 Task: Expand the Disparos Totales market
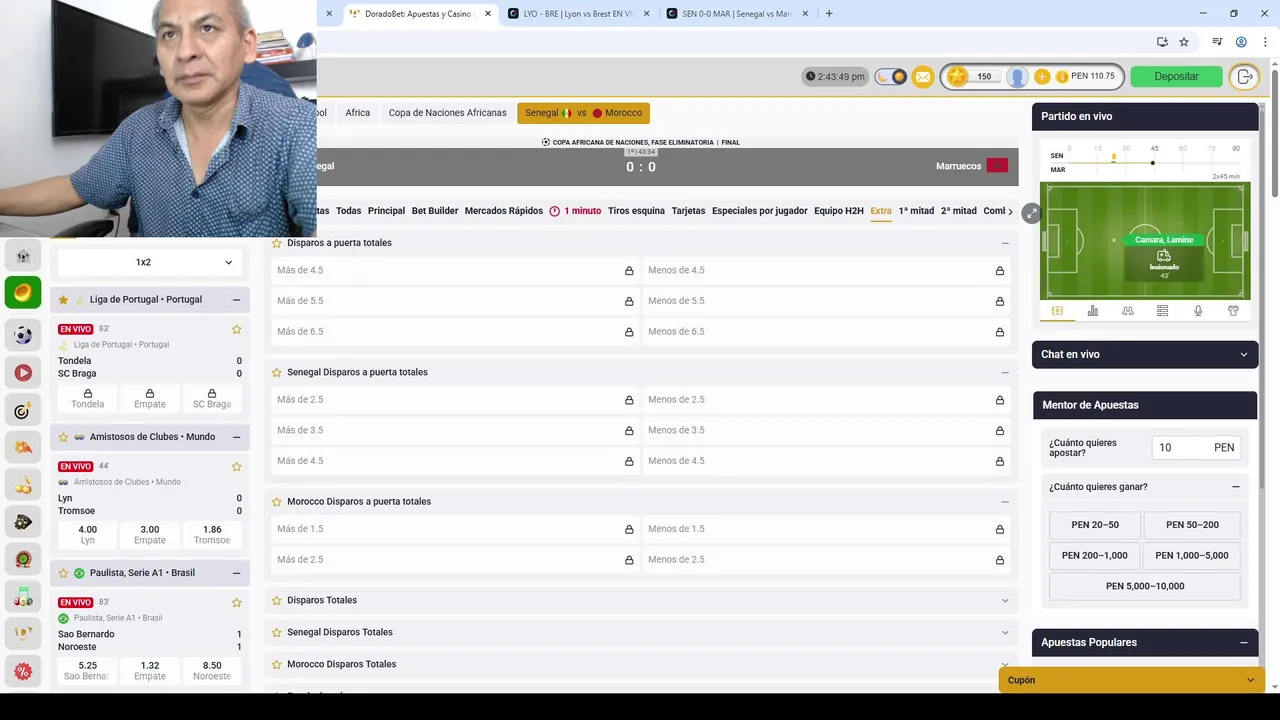coord(1005,601)
